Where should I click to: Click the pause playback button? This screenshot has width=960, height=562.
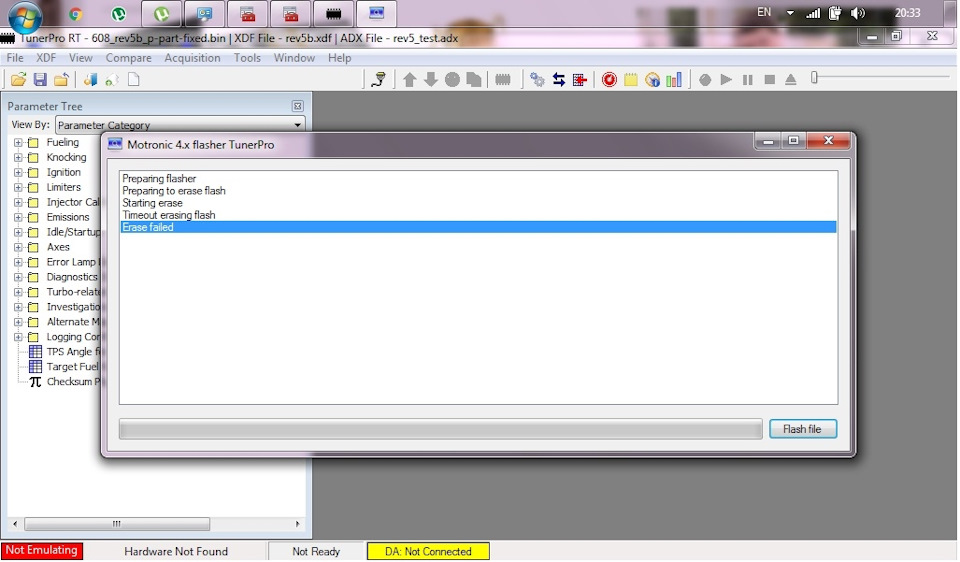[748, 80]
